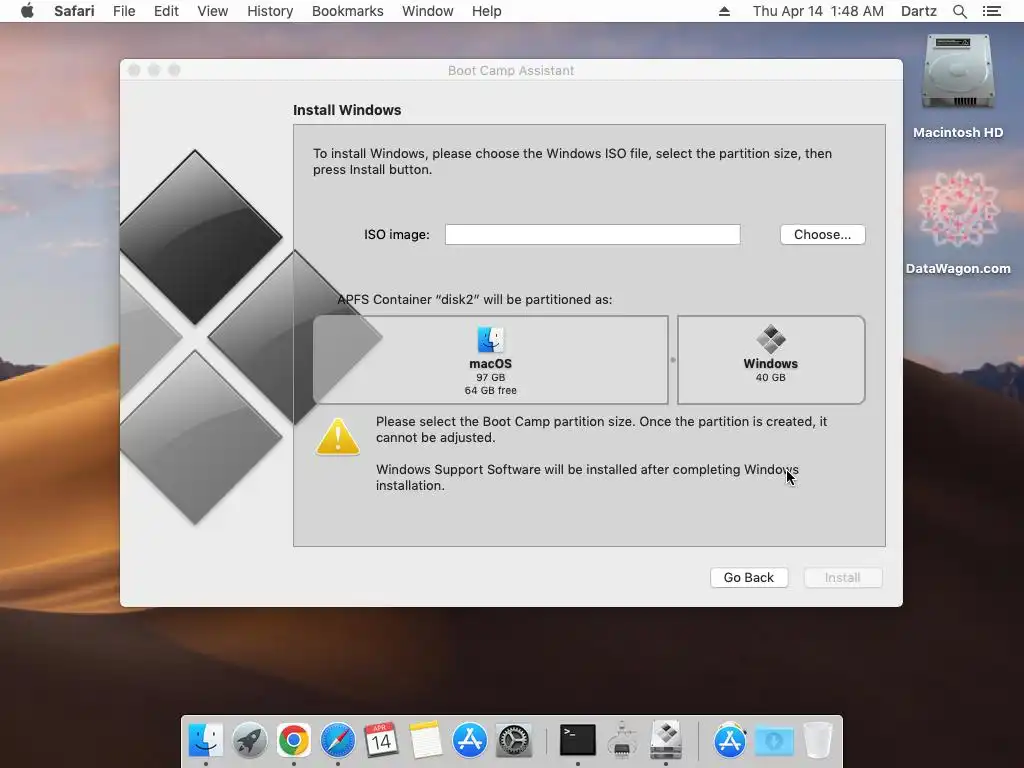Open the Notes app in Dock
Screen dimensions: 1024x768
pyautogui.click(x=425, y=741)
